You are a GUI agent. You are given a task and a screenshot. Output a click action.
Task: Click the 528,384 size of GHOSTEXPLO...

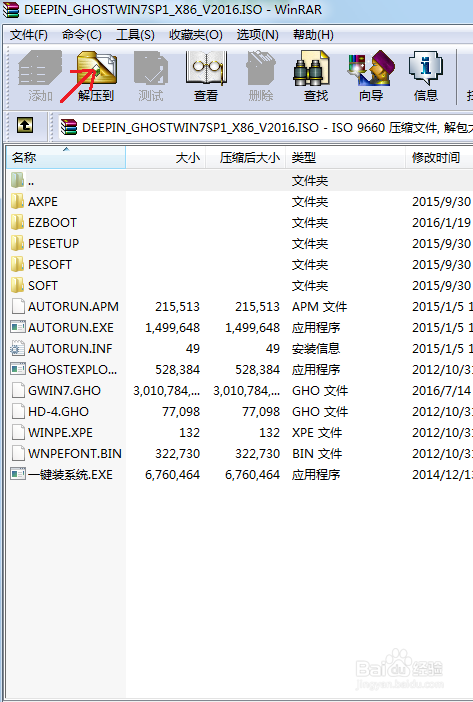[x=177, y=369]
